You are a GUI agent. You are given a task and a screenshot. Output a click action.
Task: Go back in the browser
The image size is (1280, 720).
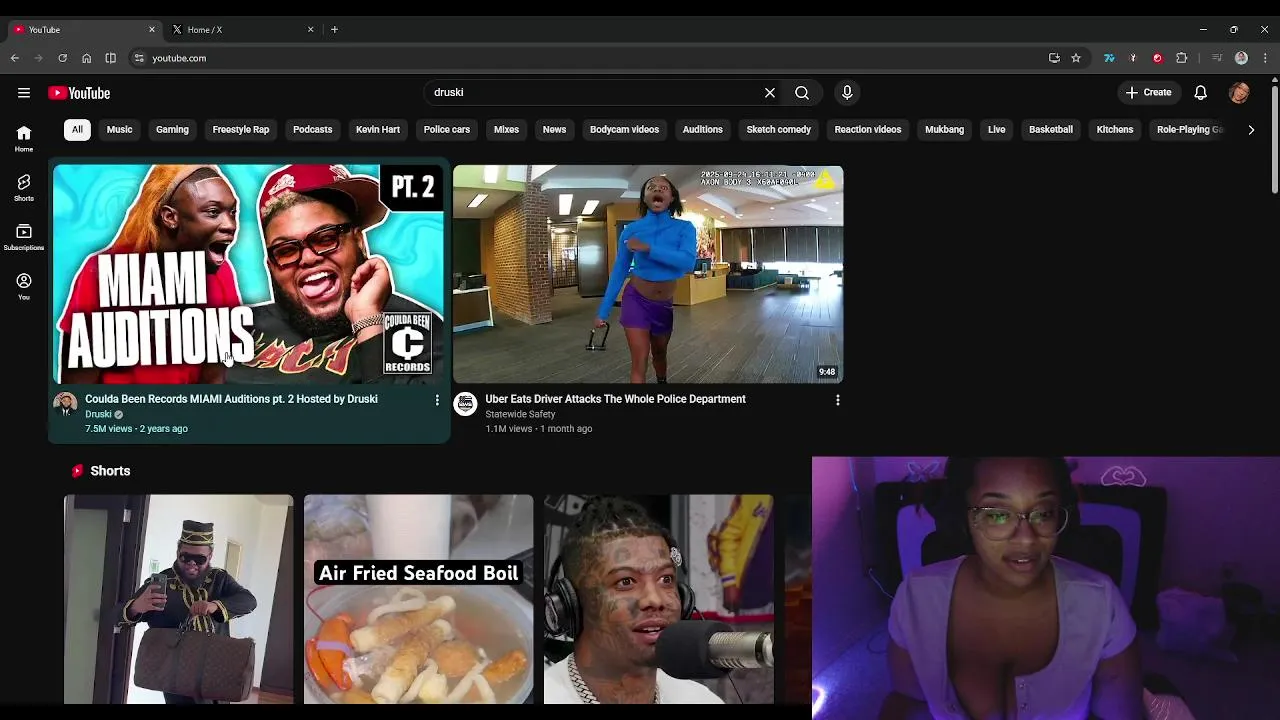click(15, 58)
